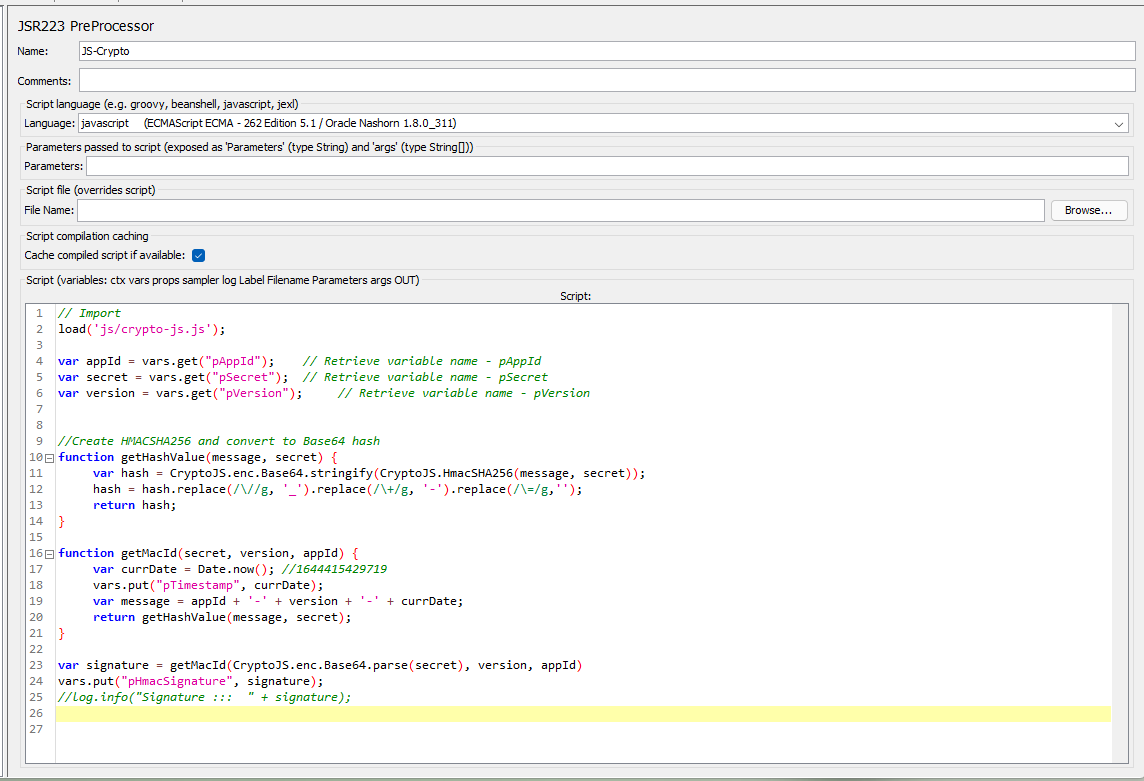
Task: Click the script File Name field
Action: [560, 210]
